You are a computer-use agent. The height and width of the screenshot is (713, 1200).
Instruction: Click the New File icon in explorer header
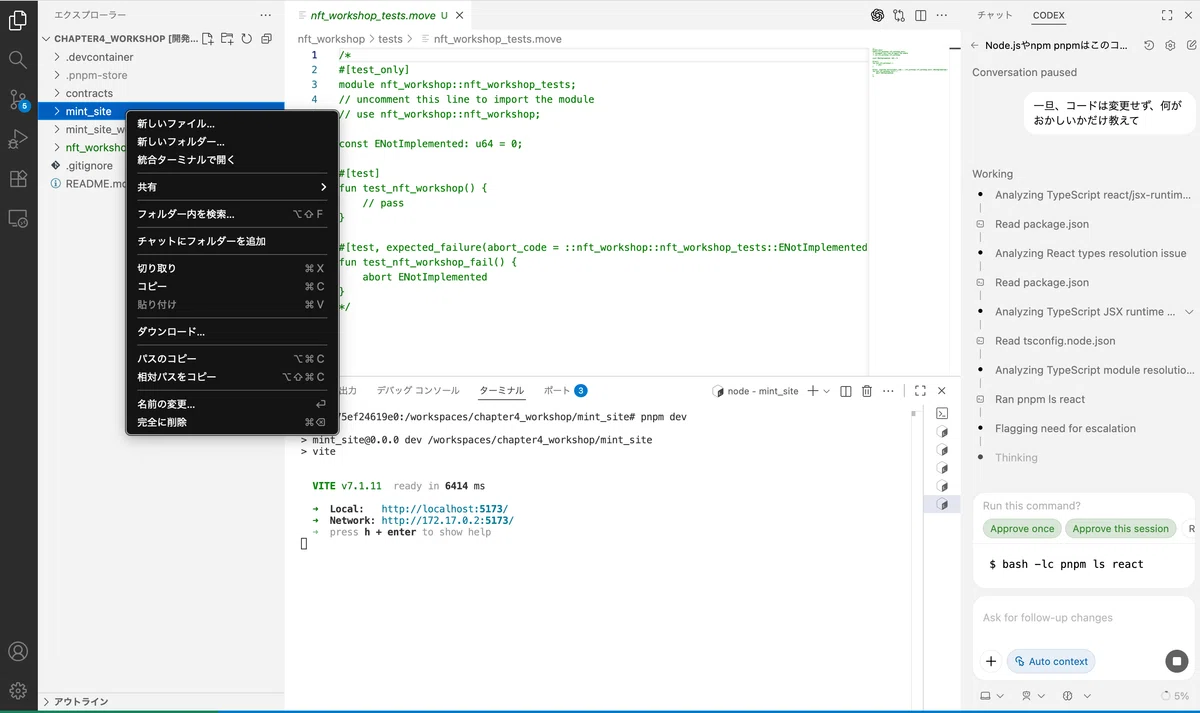207,38
